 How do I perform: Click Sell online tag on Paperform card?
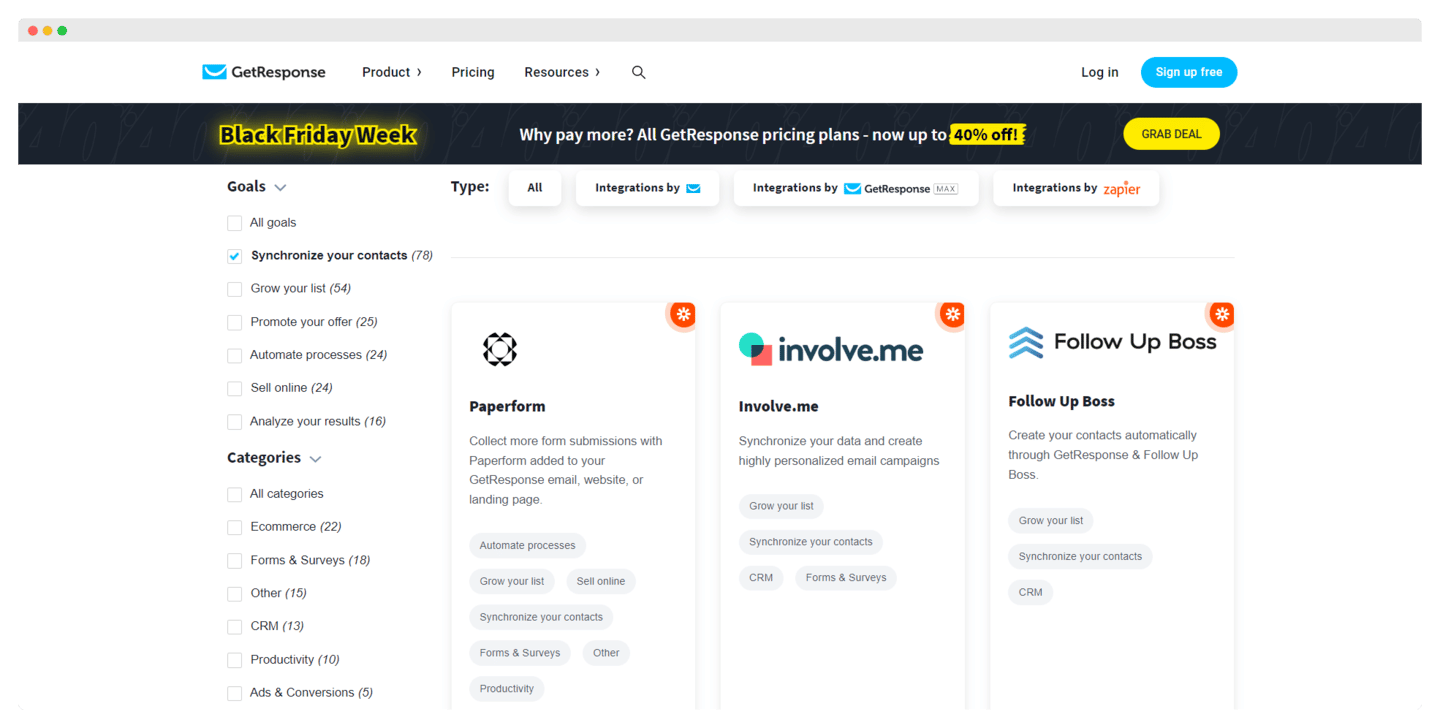601,581
